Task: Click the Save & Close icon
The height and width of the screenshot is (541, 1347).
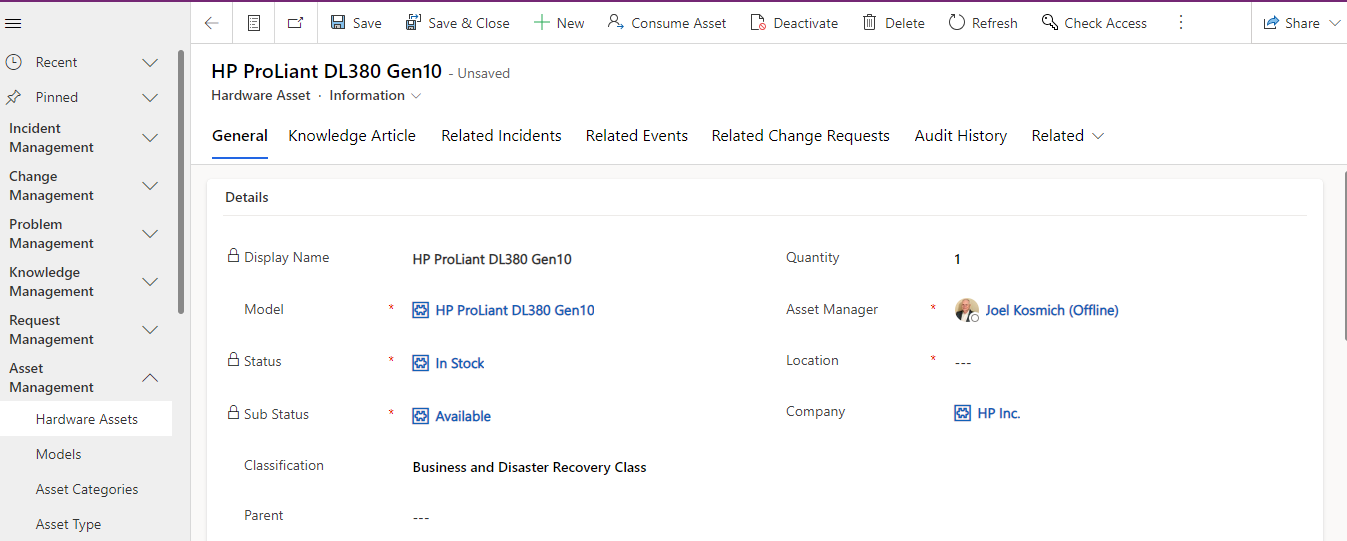Action: pyautogui.click(x=413, y=22)
